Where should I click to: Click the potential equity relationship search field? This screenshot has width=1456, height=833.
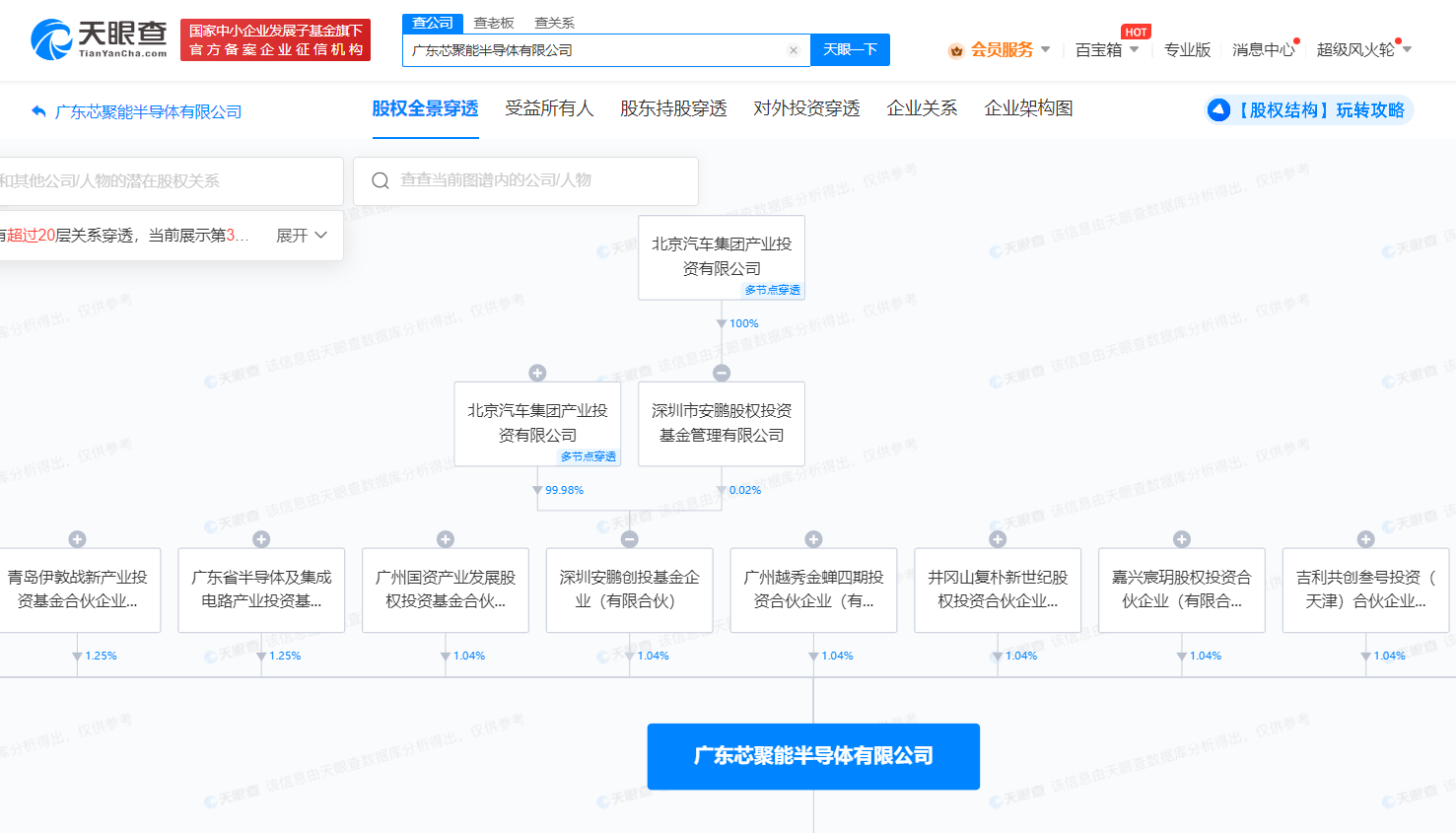pos(170,181)
